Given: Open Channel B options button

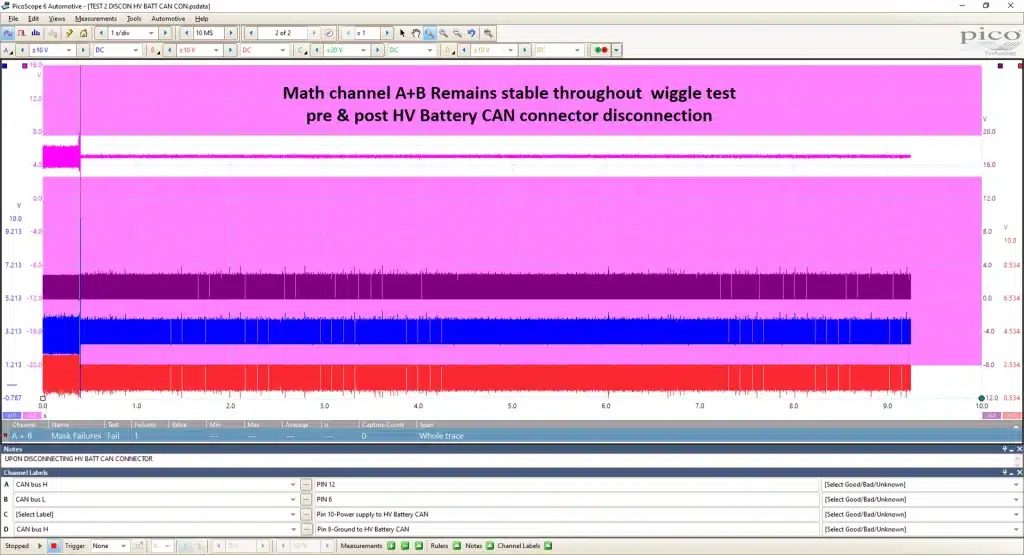Looking at the screenshot, I should [x=154, y=50].
